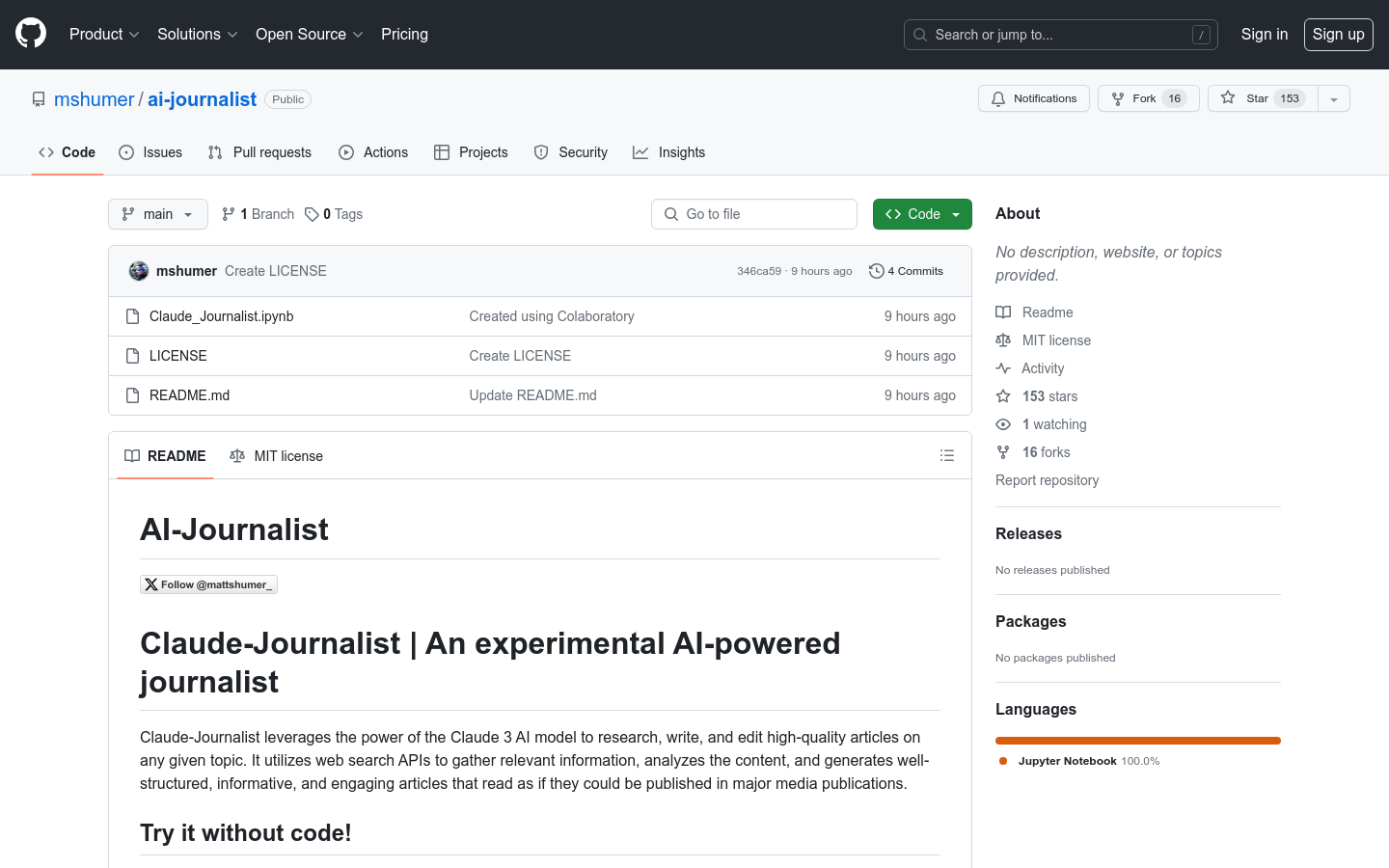Expand the Product navigation menu

pyautogui.click(x=104, y=34)
